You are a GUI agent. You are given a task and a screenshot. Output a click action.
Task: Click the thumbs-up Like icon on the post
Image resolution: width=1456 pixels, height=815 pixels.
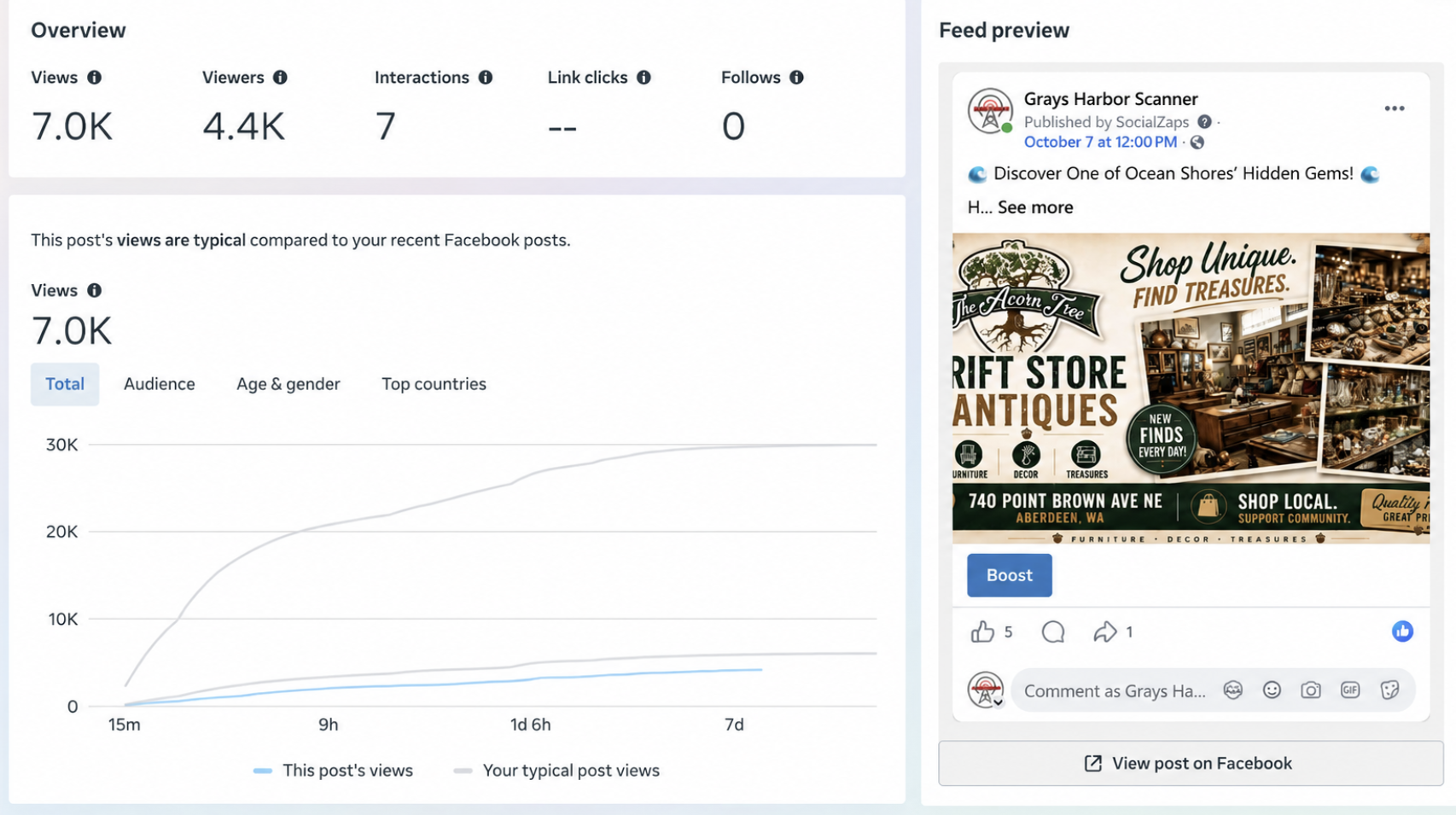tap(982, 632)
